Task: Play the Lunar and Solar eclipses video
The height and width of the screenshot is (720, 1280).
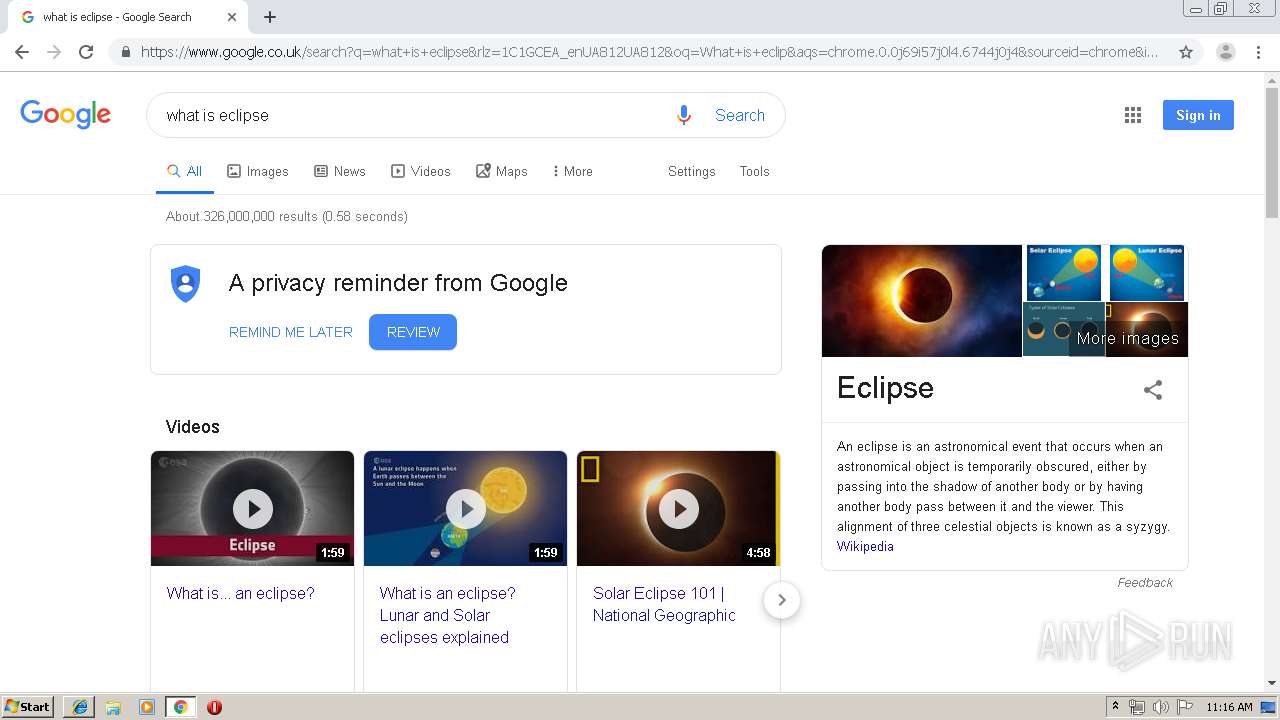Action: pyautogui.click(x=466, y=509)
